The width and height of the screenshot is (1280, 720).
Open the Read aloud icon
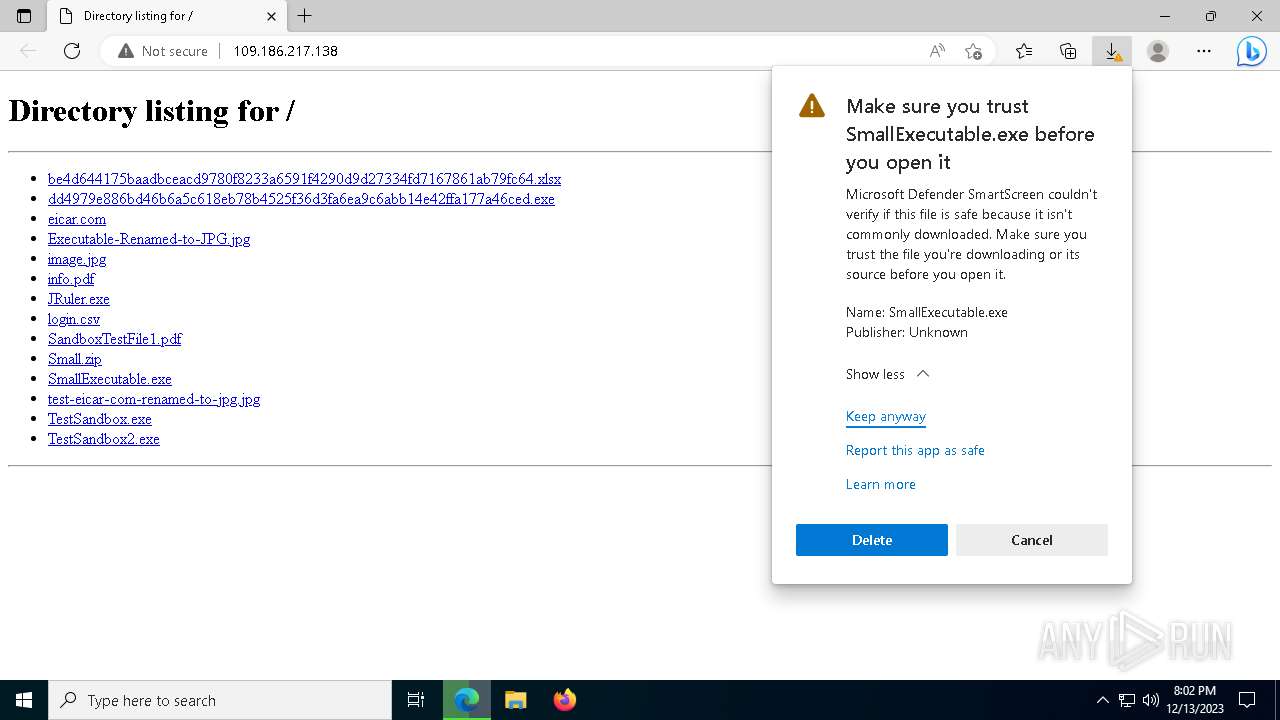click(937, 51)
